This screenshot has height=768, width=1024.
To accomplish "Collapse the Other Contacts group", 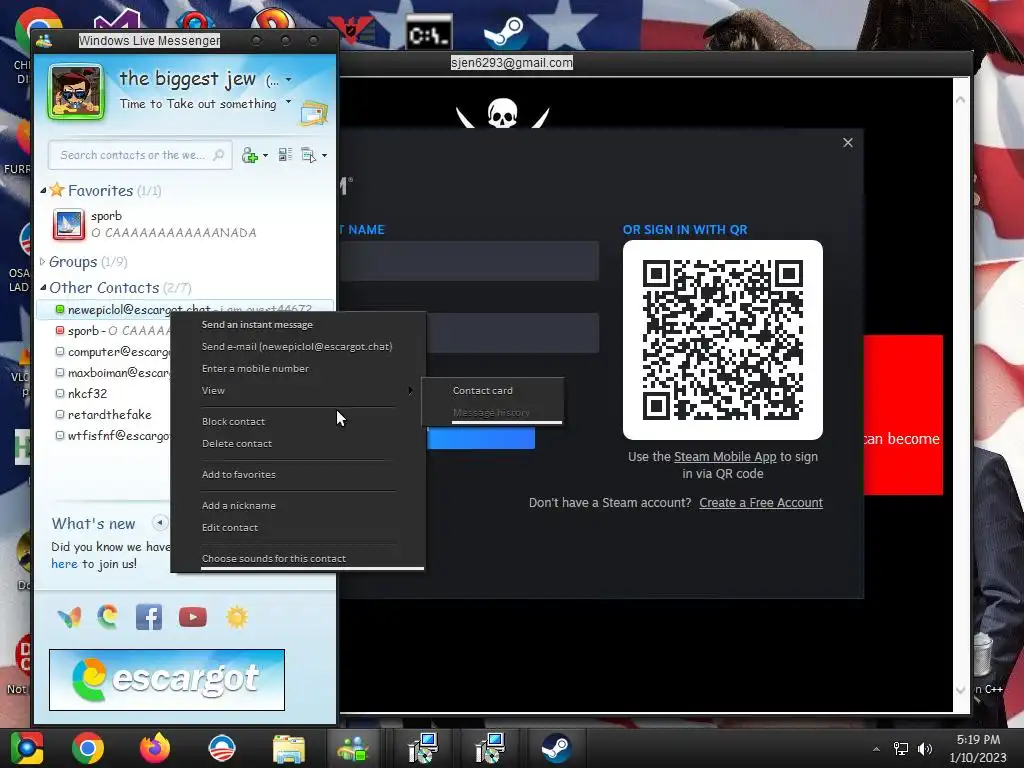I will (43, 287).
